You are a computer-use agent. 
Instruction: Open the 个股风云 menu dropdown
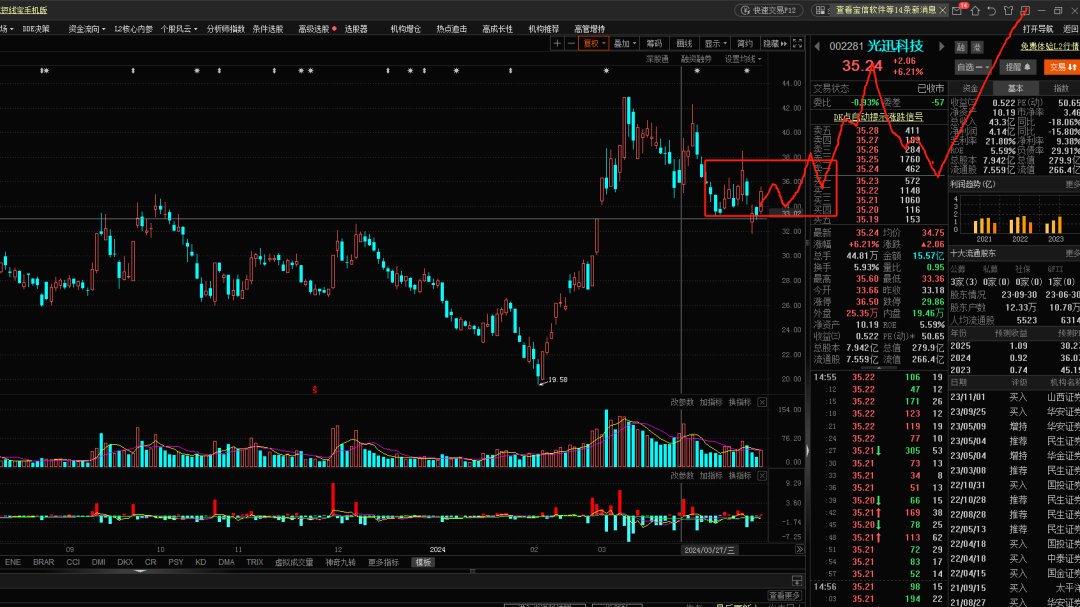[x=178, y=29]
